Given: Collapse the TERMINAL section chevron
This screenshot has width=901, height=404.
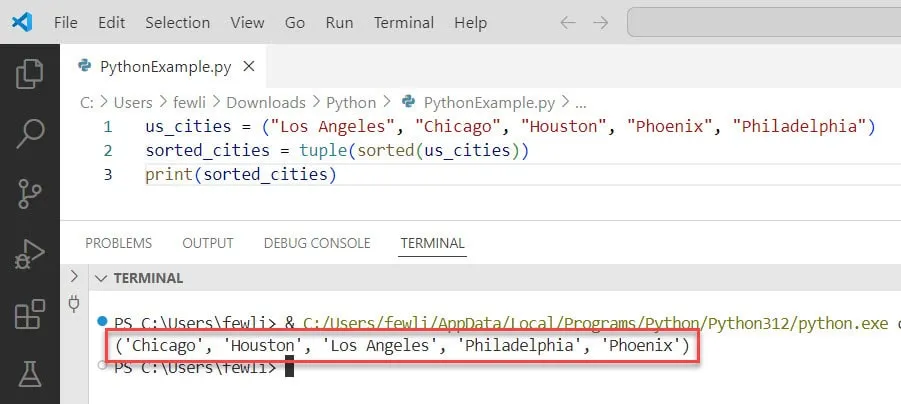Looking at the screenshot, I should [x=100, y=278].
